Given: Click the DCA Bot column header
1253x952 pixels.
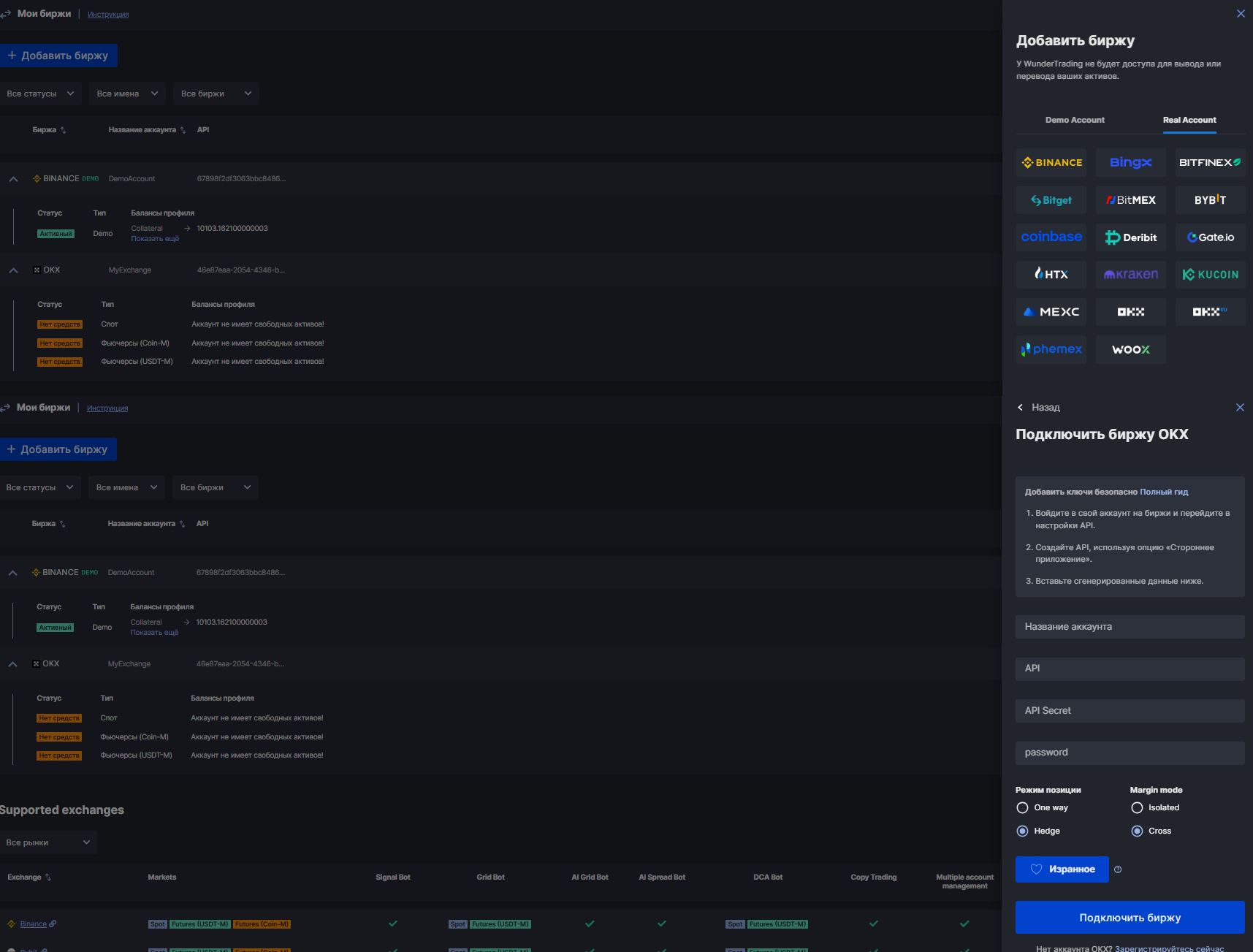Looking at the screenshot, I should pyautogui.click(x=768, y=877).
